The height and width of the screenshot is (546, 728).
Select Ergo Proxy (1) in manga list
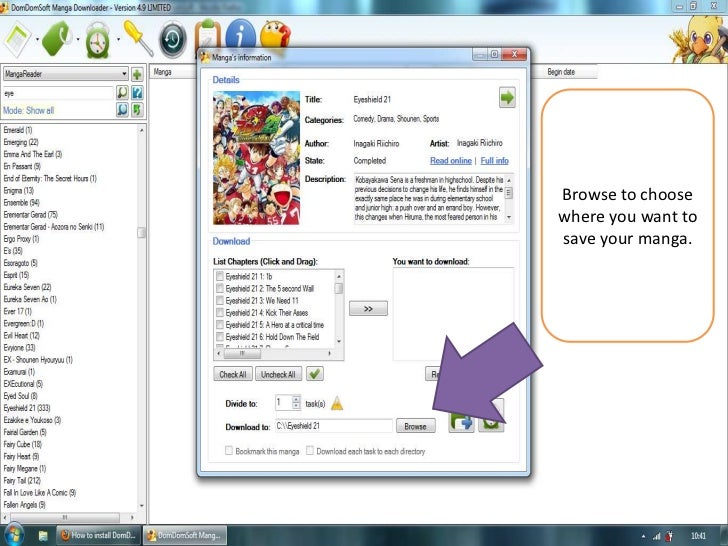[x=21, y=239]
